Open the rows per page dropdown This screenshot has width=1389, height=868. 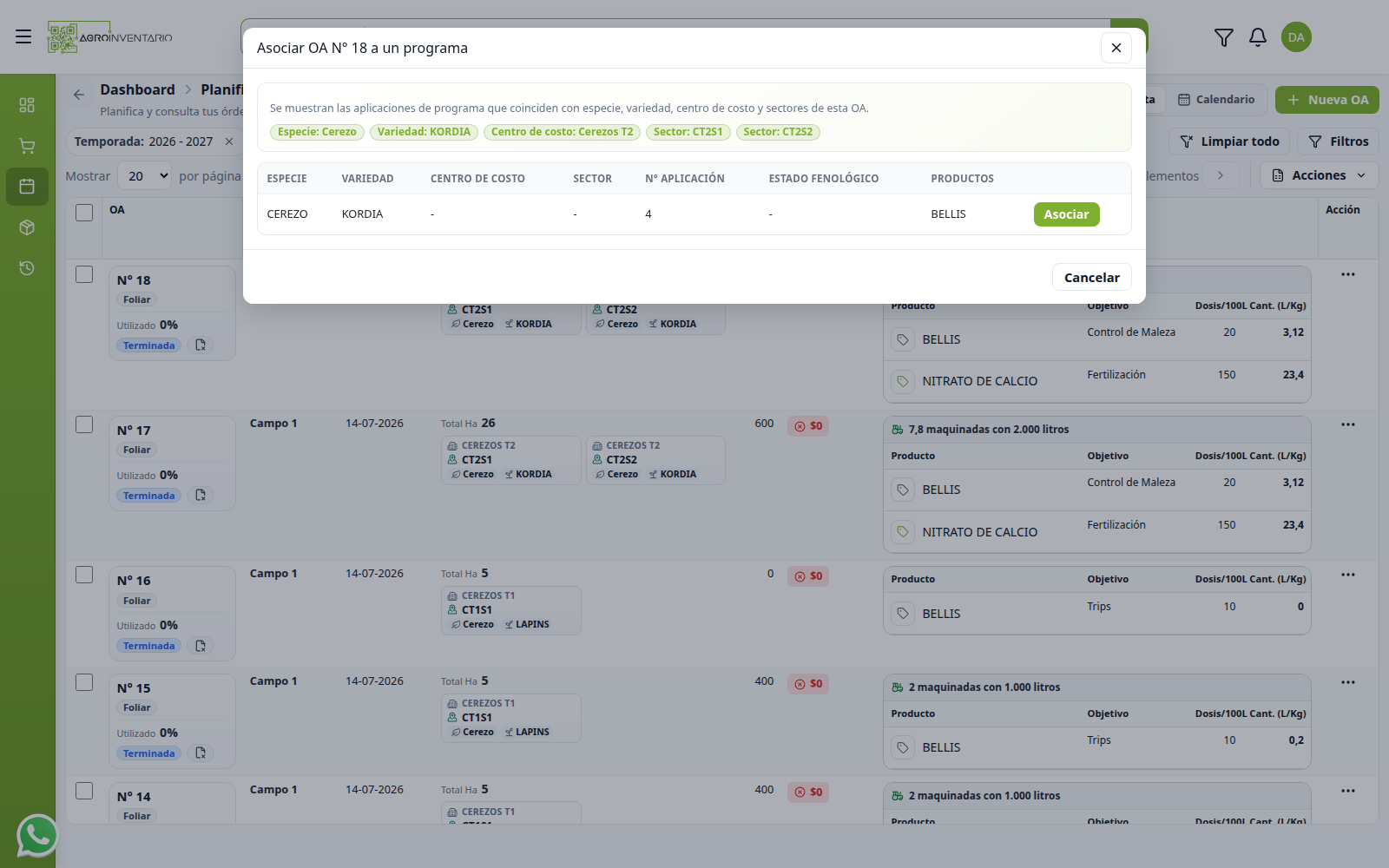tap(144, 176)
